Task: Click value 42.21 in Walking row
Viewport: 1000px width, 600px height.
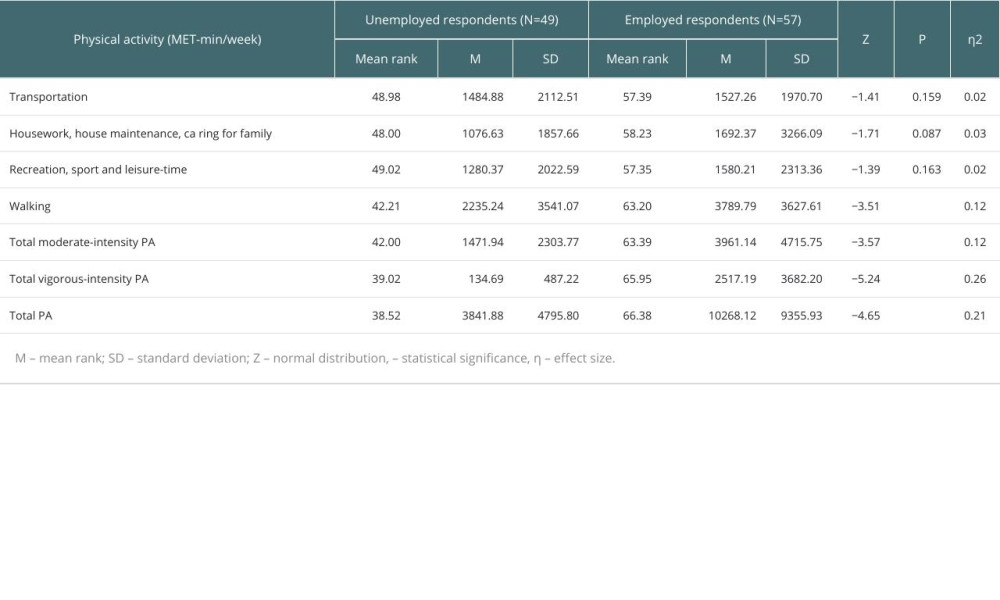Action: [x=386, y=206]
